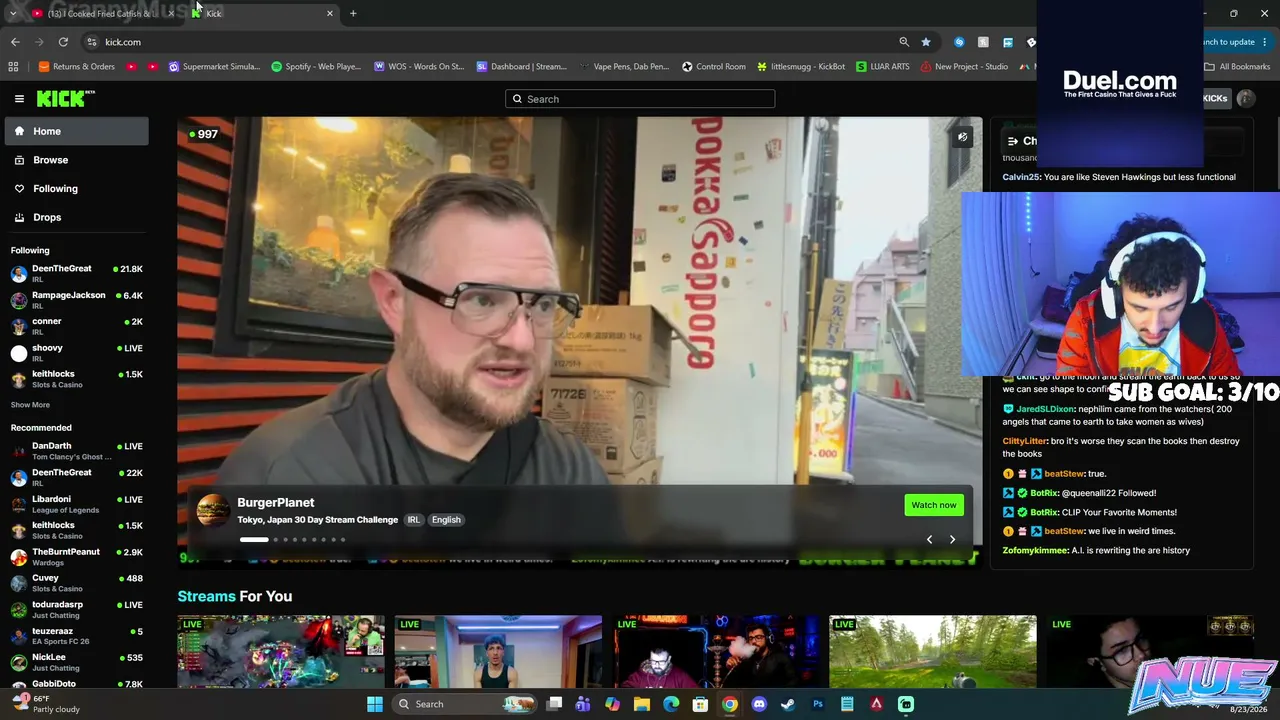Open conner's channel in the Following list
Image resolution: width=1280 pixels, height=720 pixels.
[77, 326]
